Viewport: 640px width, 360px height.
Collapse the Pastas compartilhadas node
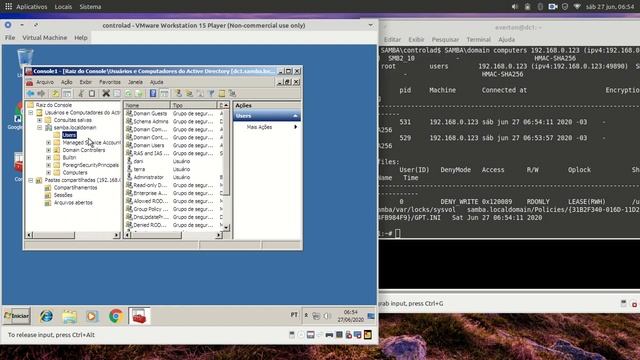point(31,180)
